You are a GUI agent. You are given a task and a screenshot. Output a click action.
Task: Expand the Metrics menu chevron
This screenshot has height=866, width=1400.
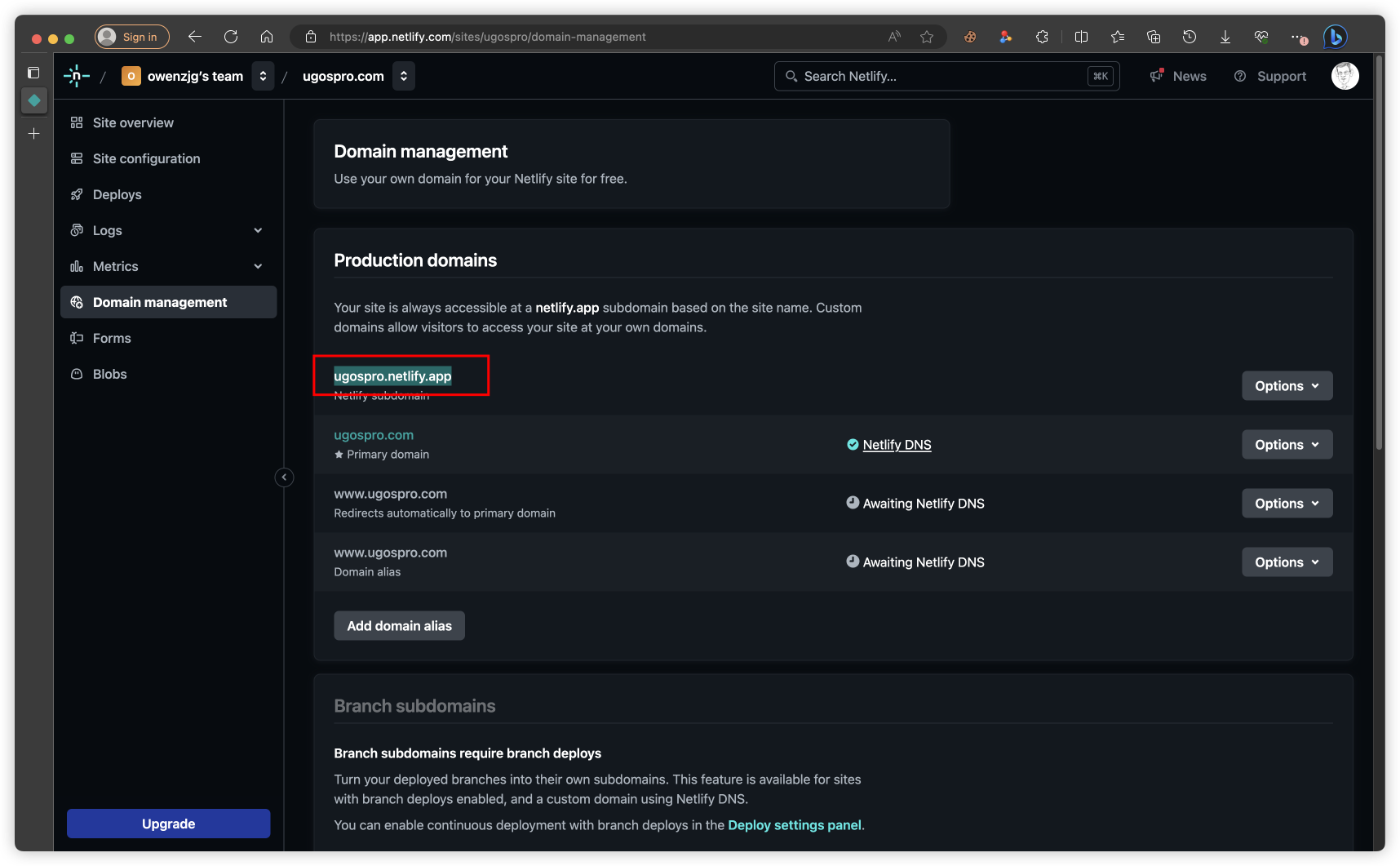[x=258, y=266]
